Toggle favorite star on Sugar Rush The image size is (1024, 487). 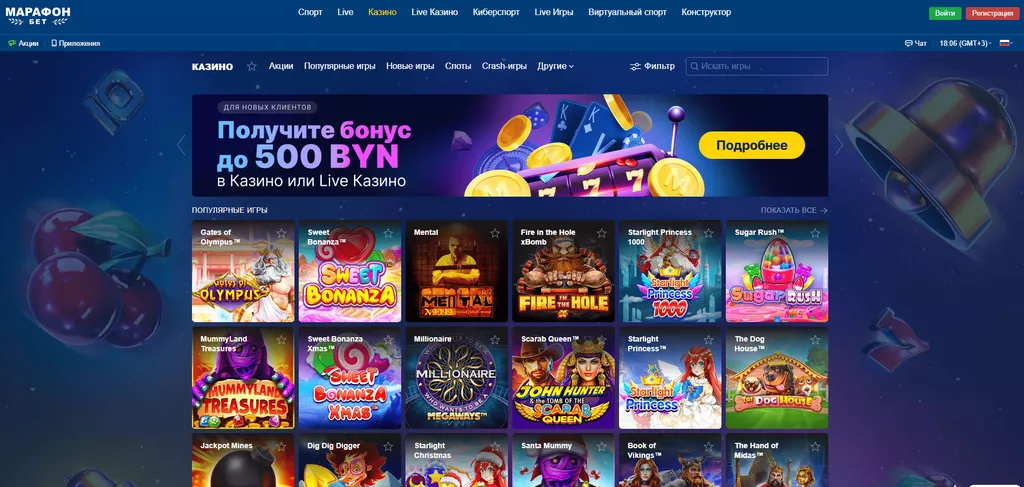[815, 233]
